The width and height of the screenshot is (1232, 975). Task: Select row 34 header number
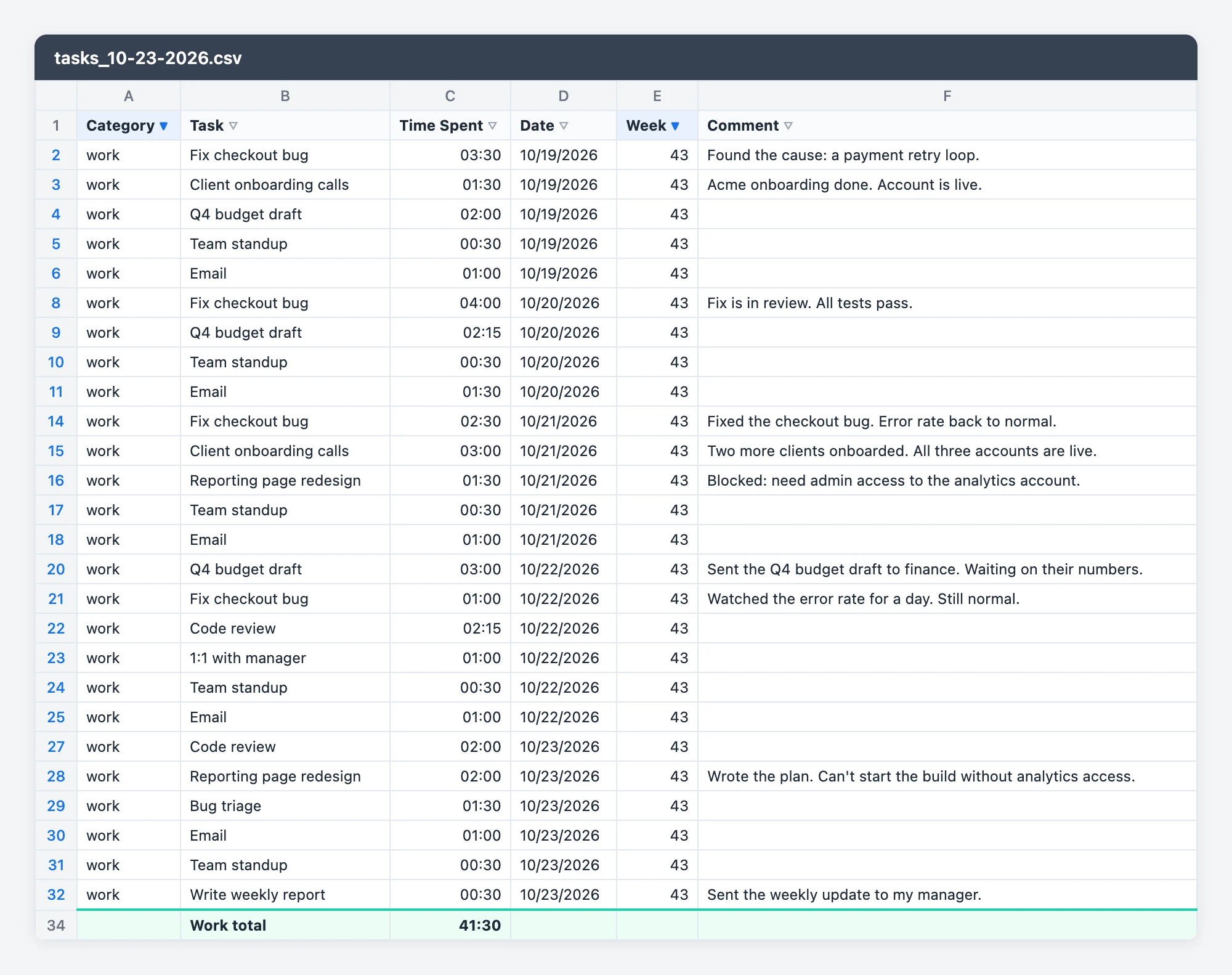click(x=56, y=925)
